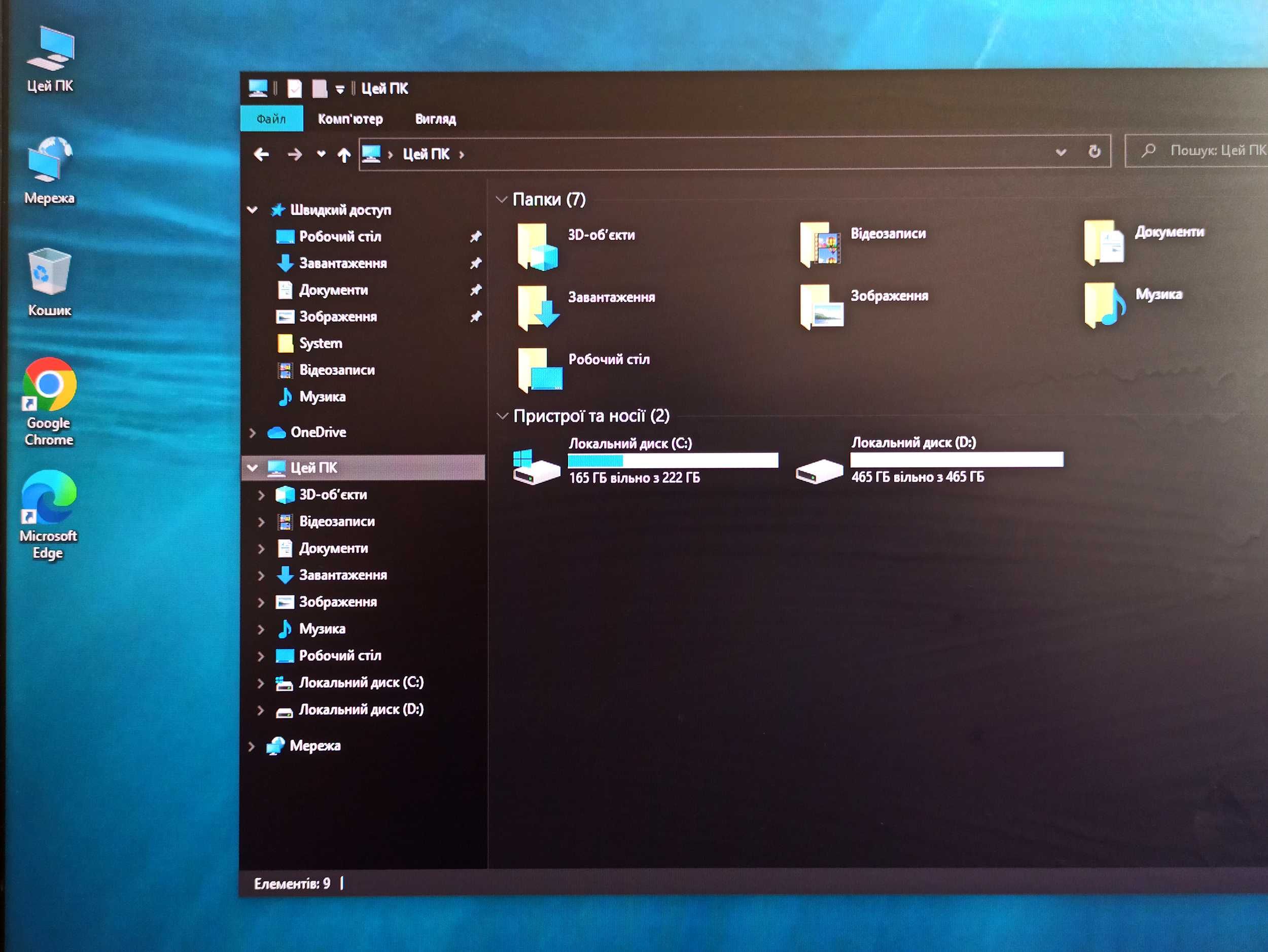Open address bar history dropdown

[x=1061, y=153]
